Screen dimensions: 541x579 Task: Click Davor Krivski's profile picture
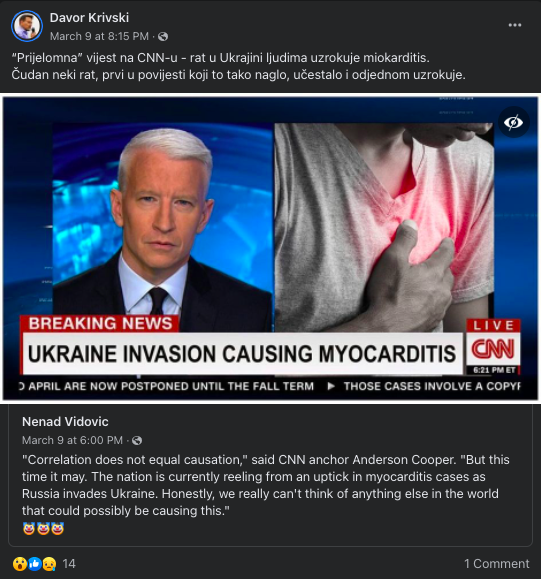click(x=27, y=26)
